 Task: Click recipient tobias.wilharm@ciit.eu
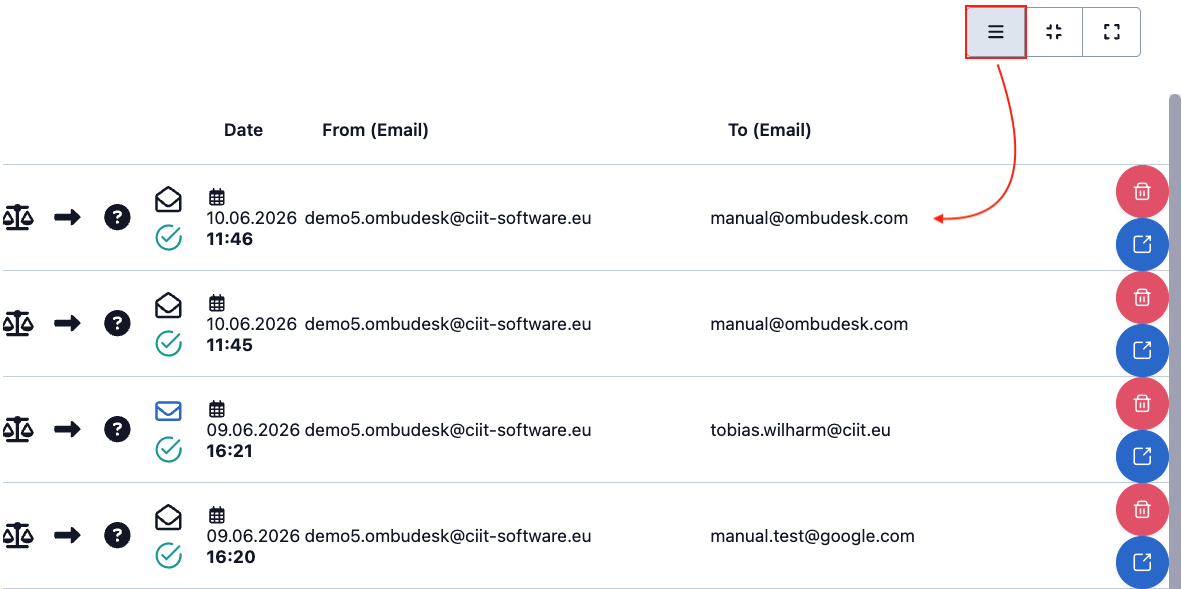801,430
